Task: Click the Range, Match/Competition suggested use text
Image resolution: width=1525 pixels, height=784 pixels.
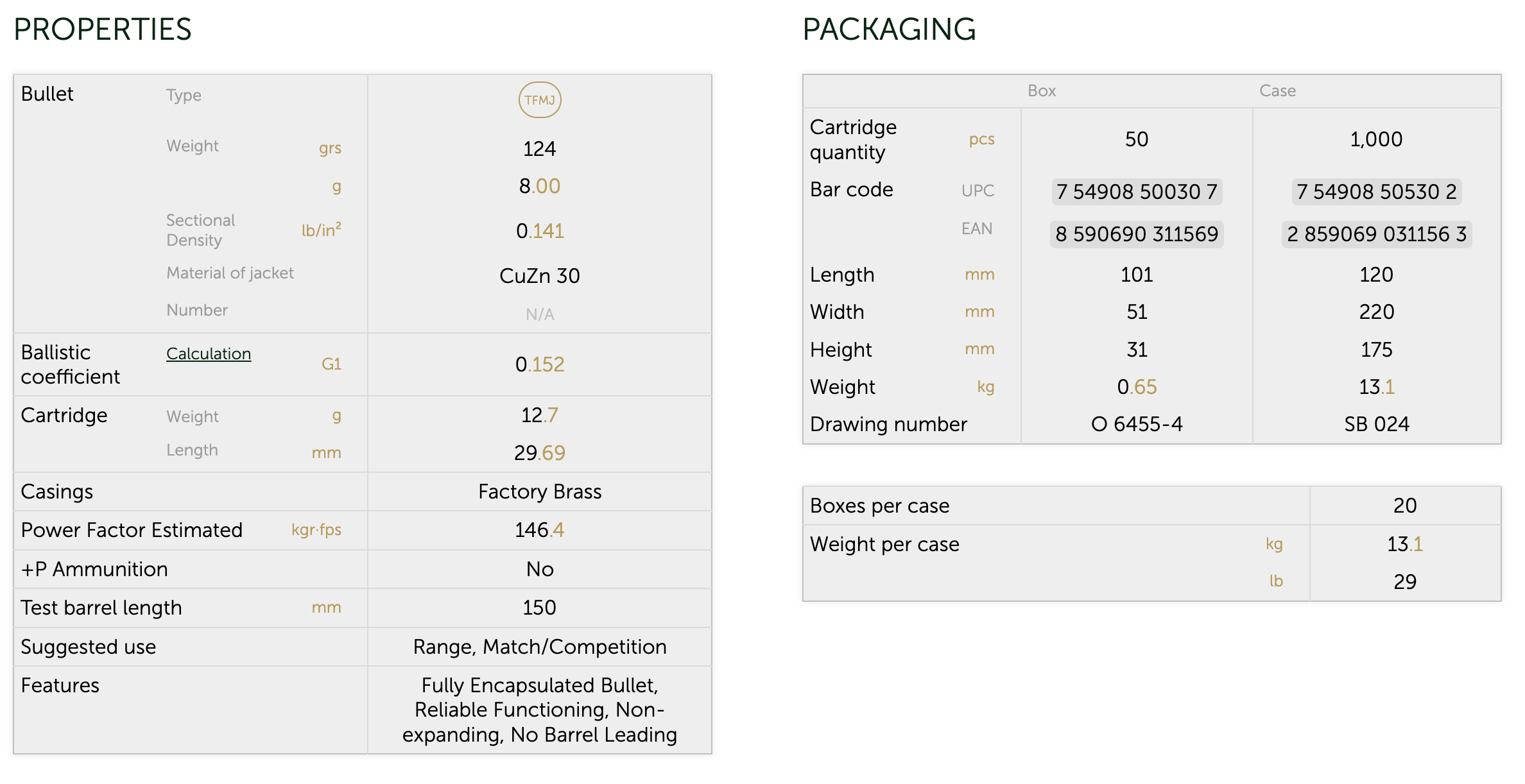Action: coord(539,647)
